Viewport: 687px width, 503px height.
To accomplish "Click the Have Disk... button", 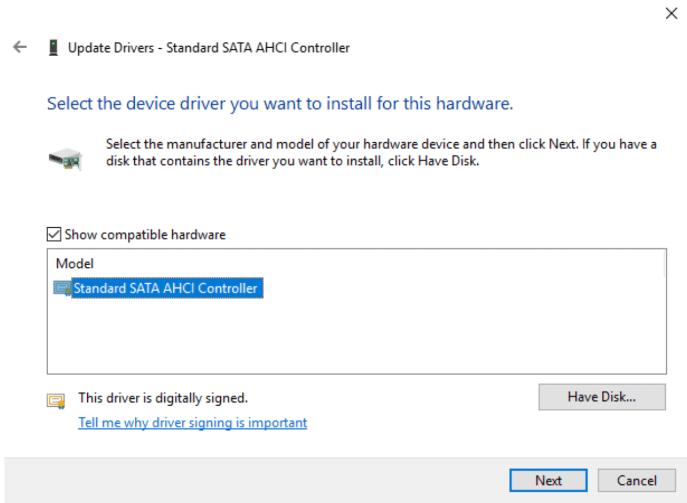I will (x=602, y=397).
